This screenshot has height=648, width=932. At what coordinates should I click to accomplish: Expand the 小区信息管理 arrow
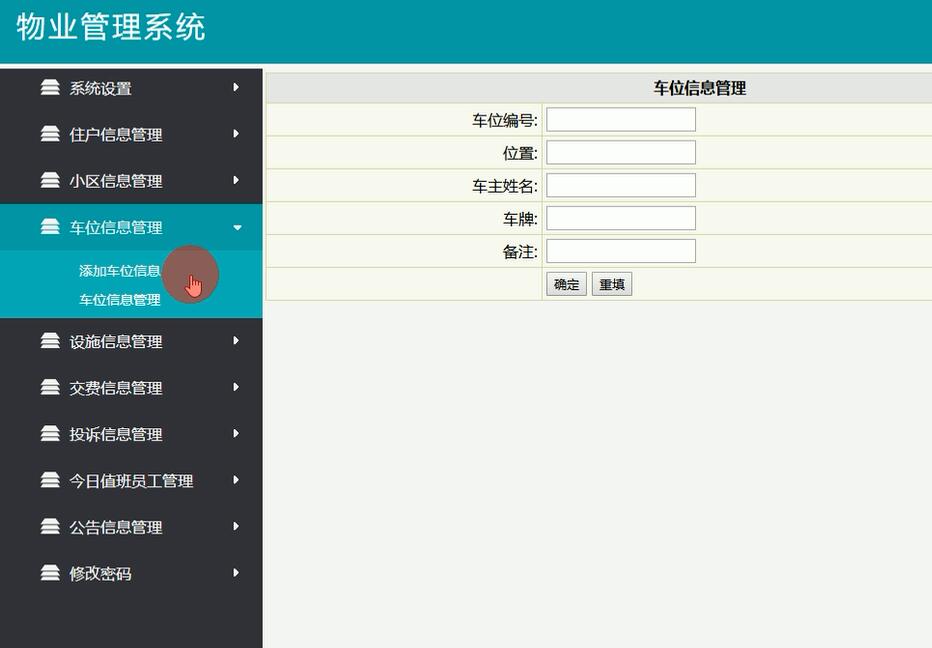(236, 180)
